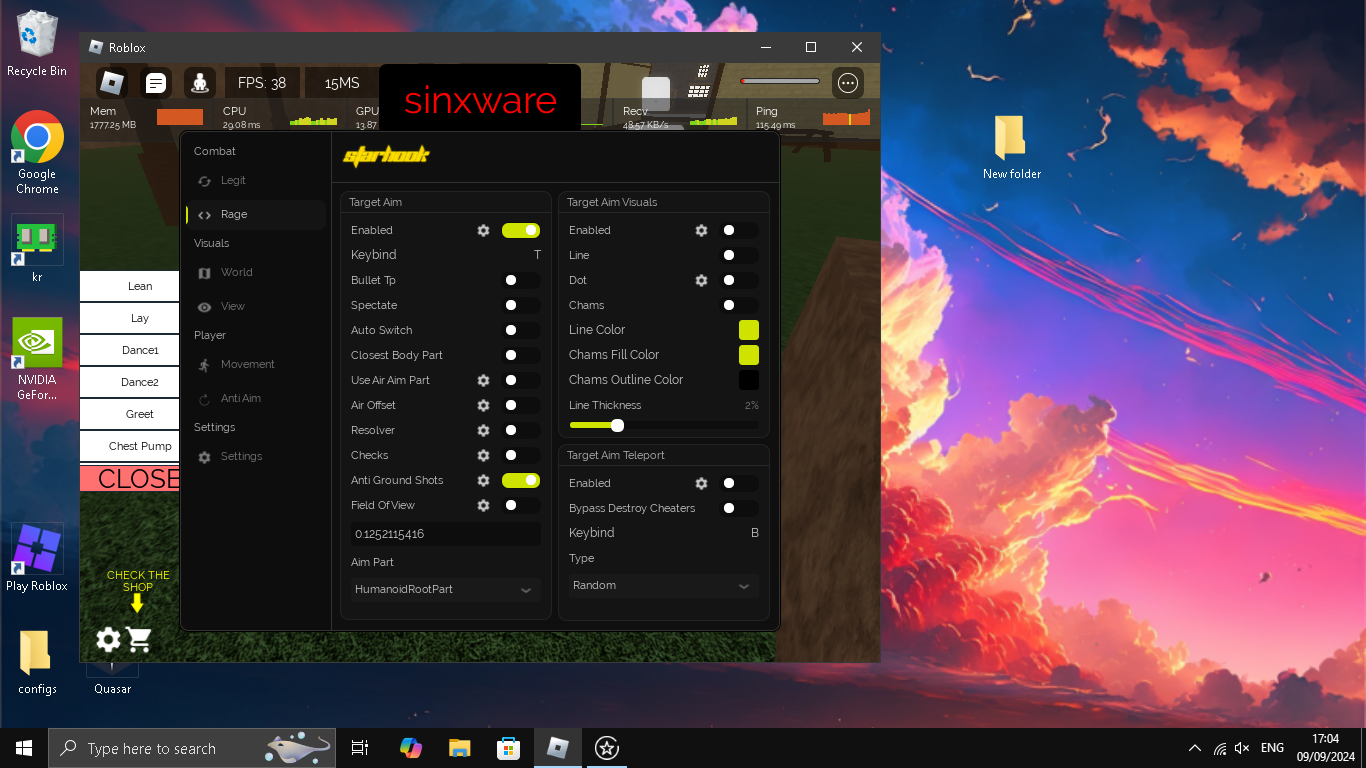Image resolution: width=1366 pixels, height=768 pixels.
Task: Open the Chams Fill Color swatch
Action: pyautogui.click(x=749, y=355)
